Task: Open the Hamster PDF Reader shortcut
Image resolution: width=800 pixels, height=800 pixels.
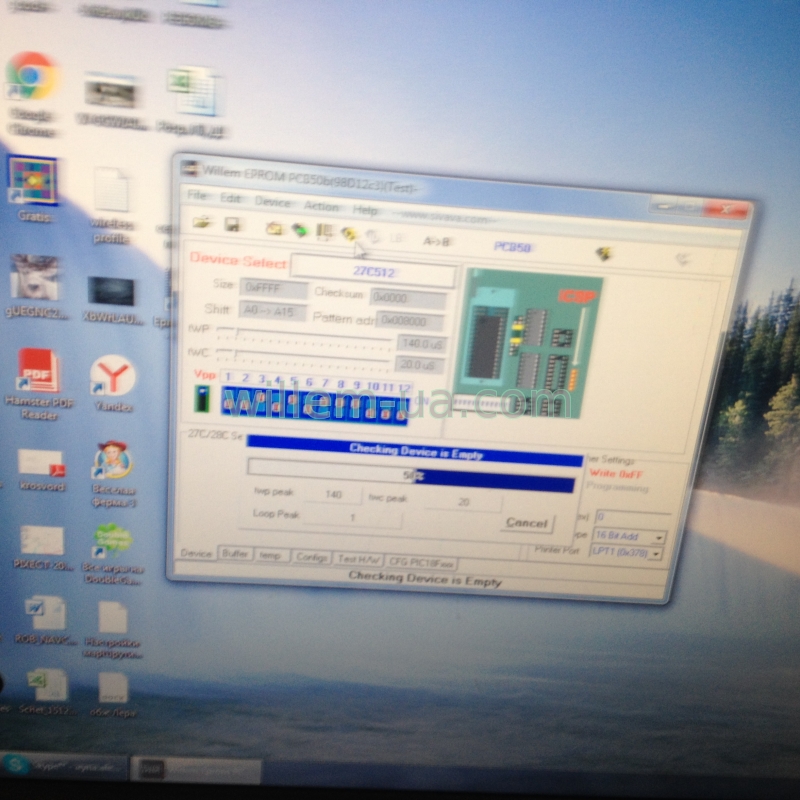Action: pos(39,384)
